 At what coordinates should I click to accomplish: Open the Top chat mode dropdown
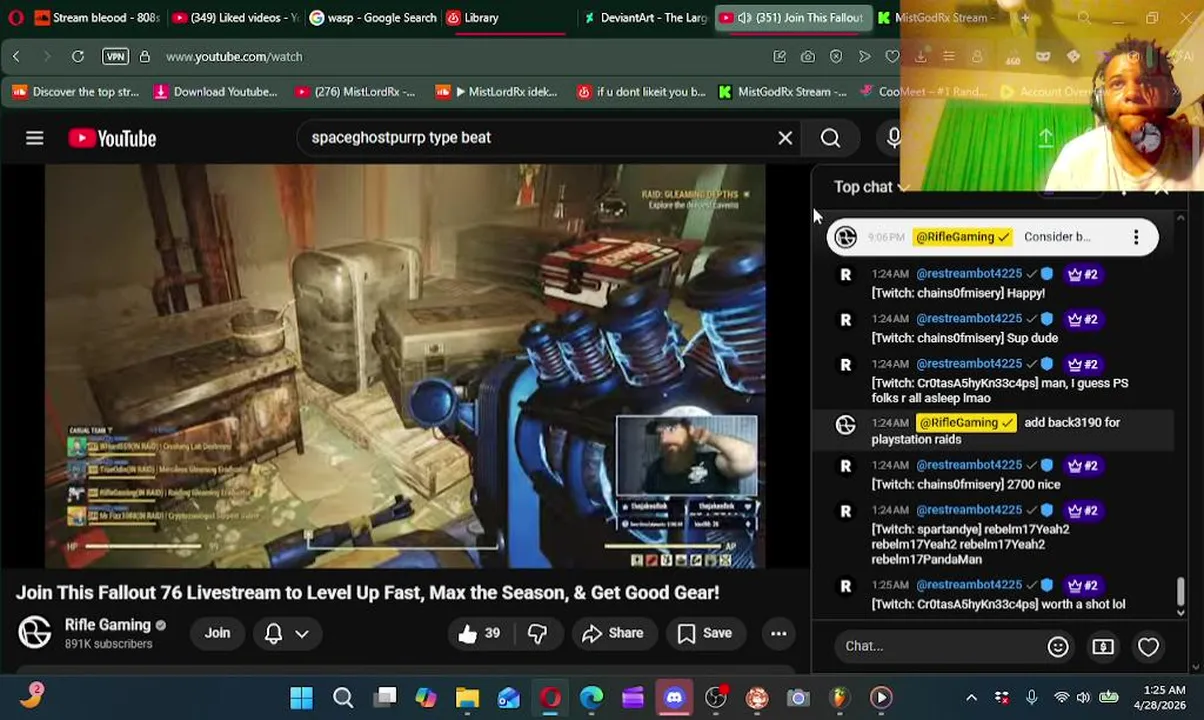[872, 187]
